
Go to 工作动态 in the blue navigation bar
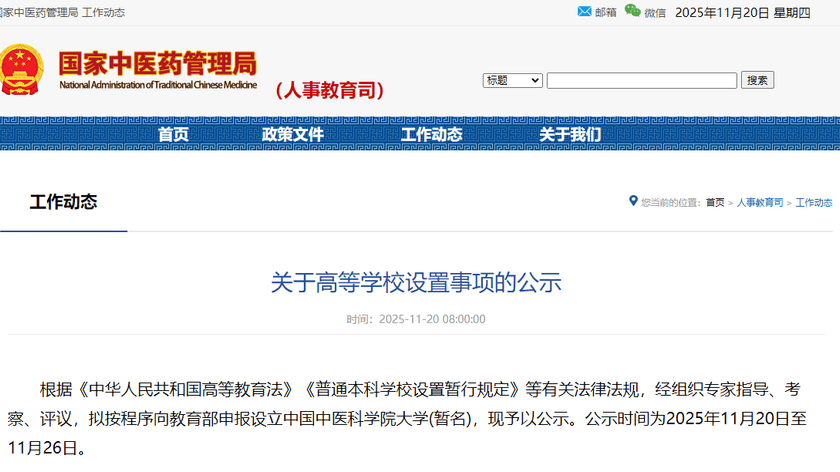(431, 135)
